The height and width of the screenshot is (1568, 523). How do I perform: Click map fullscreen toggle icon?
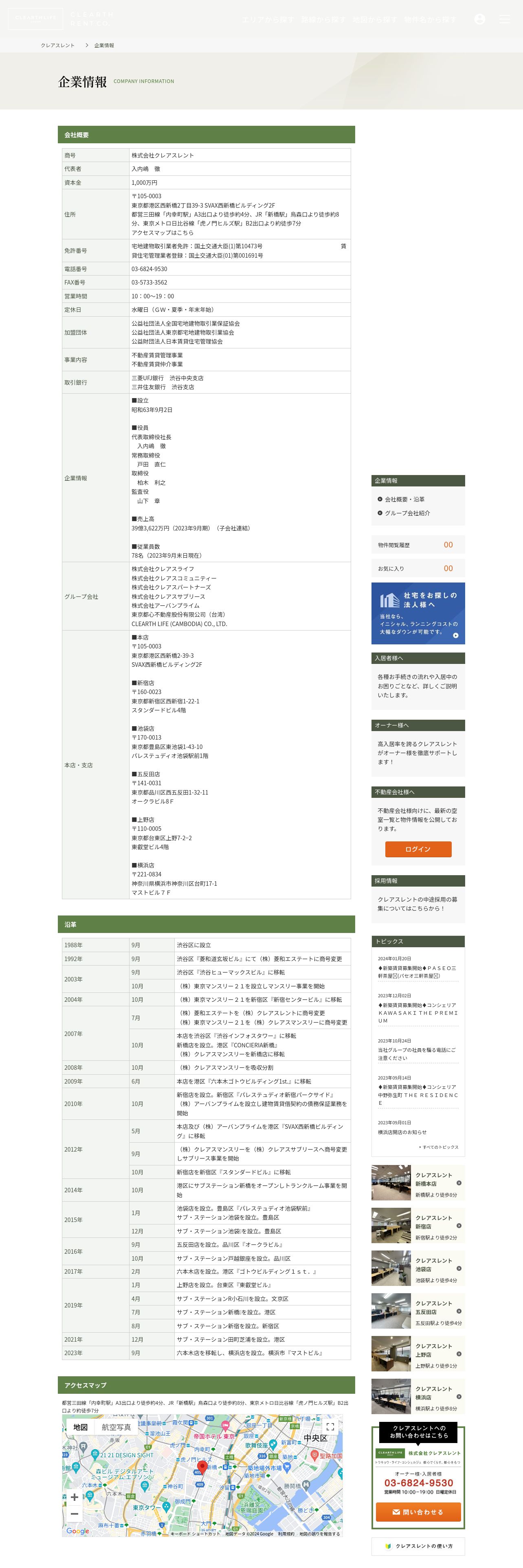click(330, 1426)
